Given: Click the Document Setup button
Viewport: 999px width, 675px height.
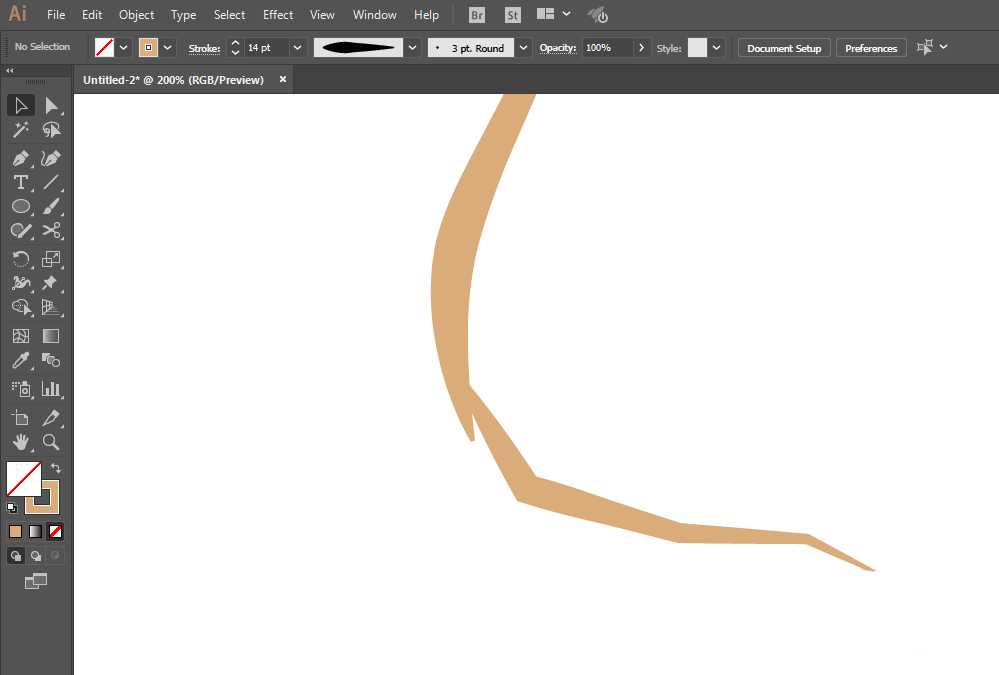Looking at the screenshot, I should (x=783, y=48).
